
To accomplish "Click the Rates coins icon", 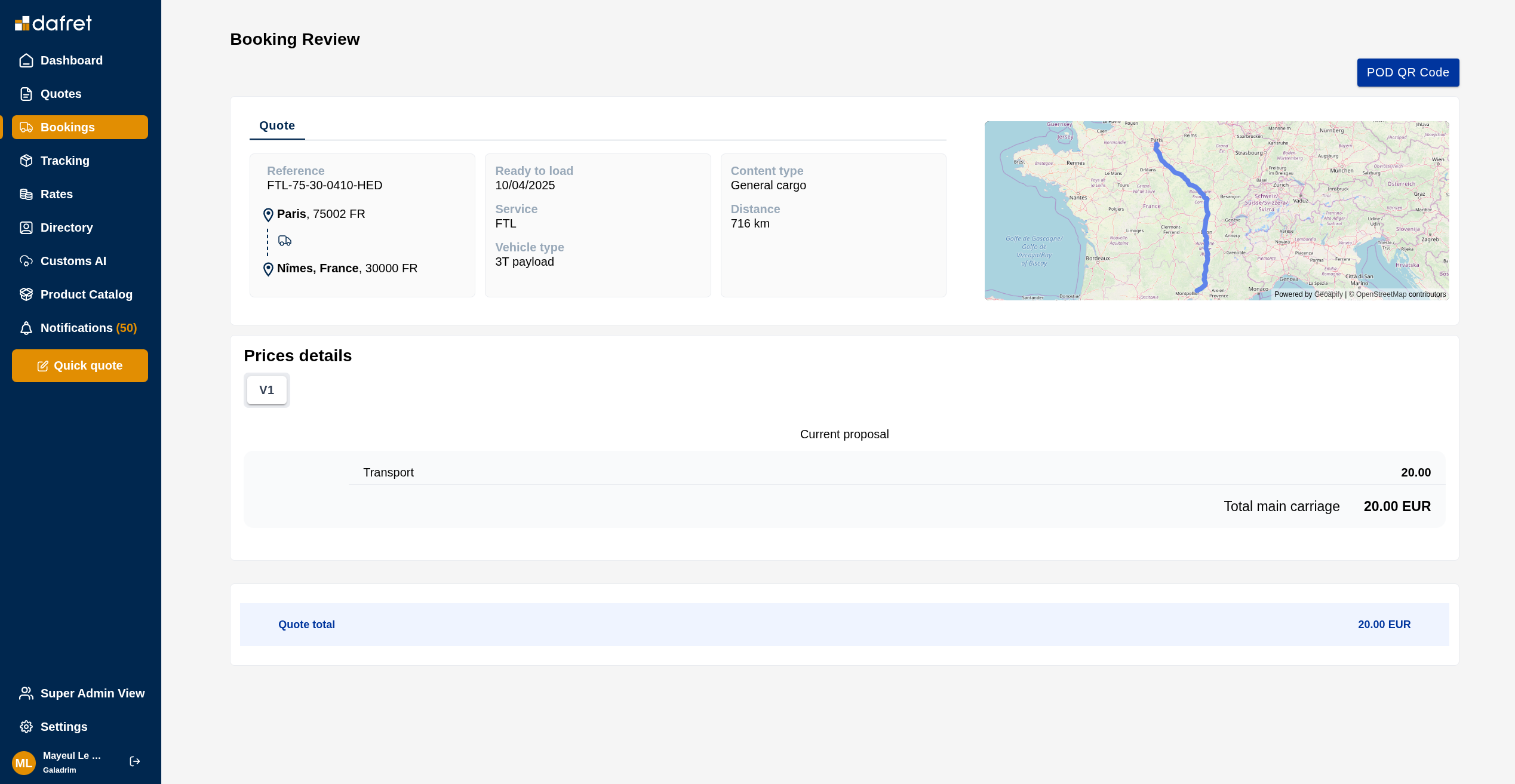I will [26, 194].
